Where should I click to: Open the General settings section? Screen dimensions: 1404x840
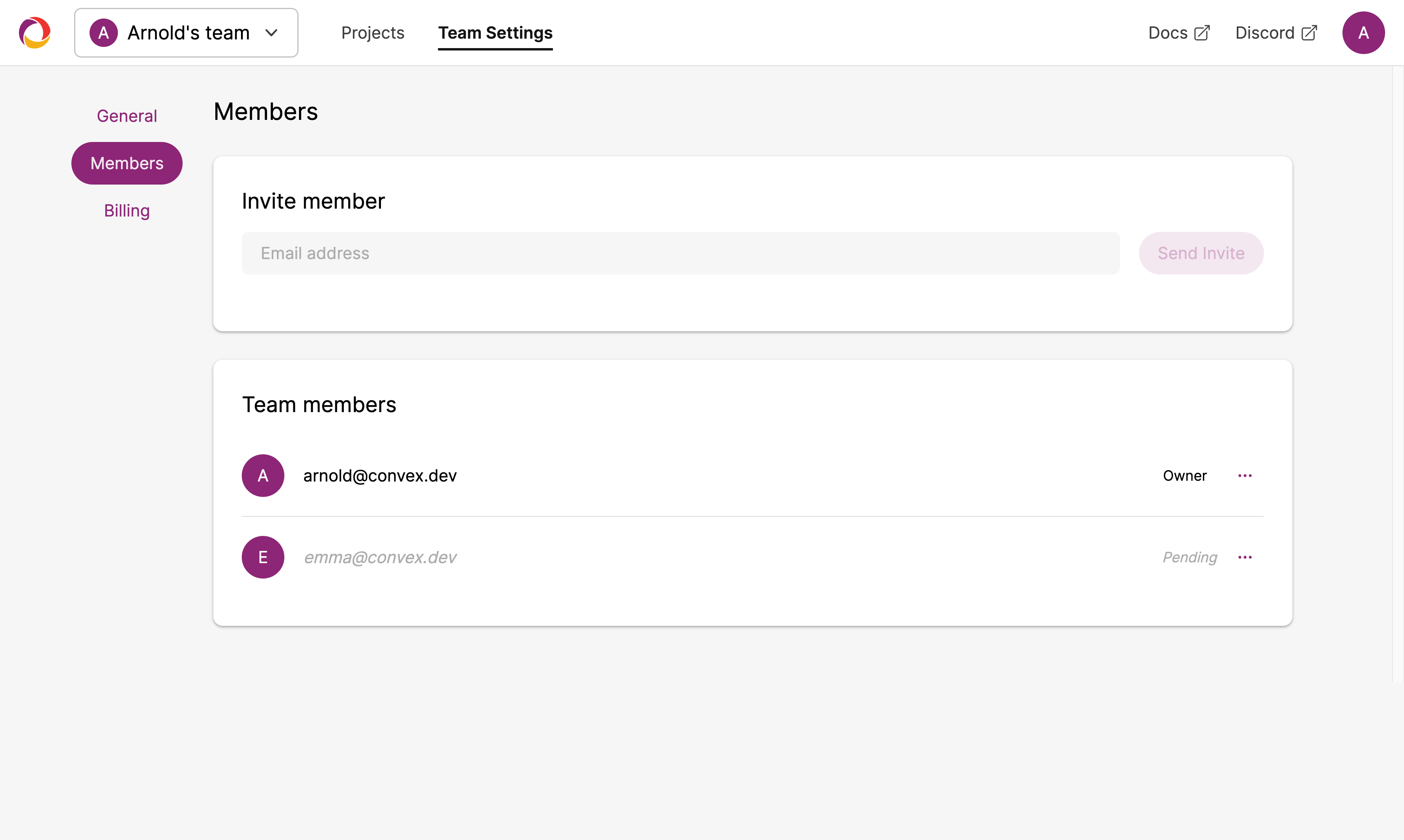tap(127, 116)
